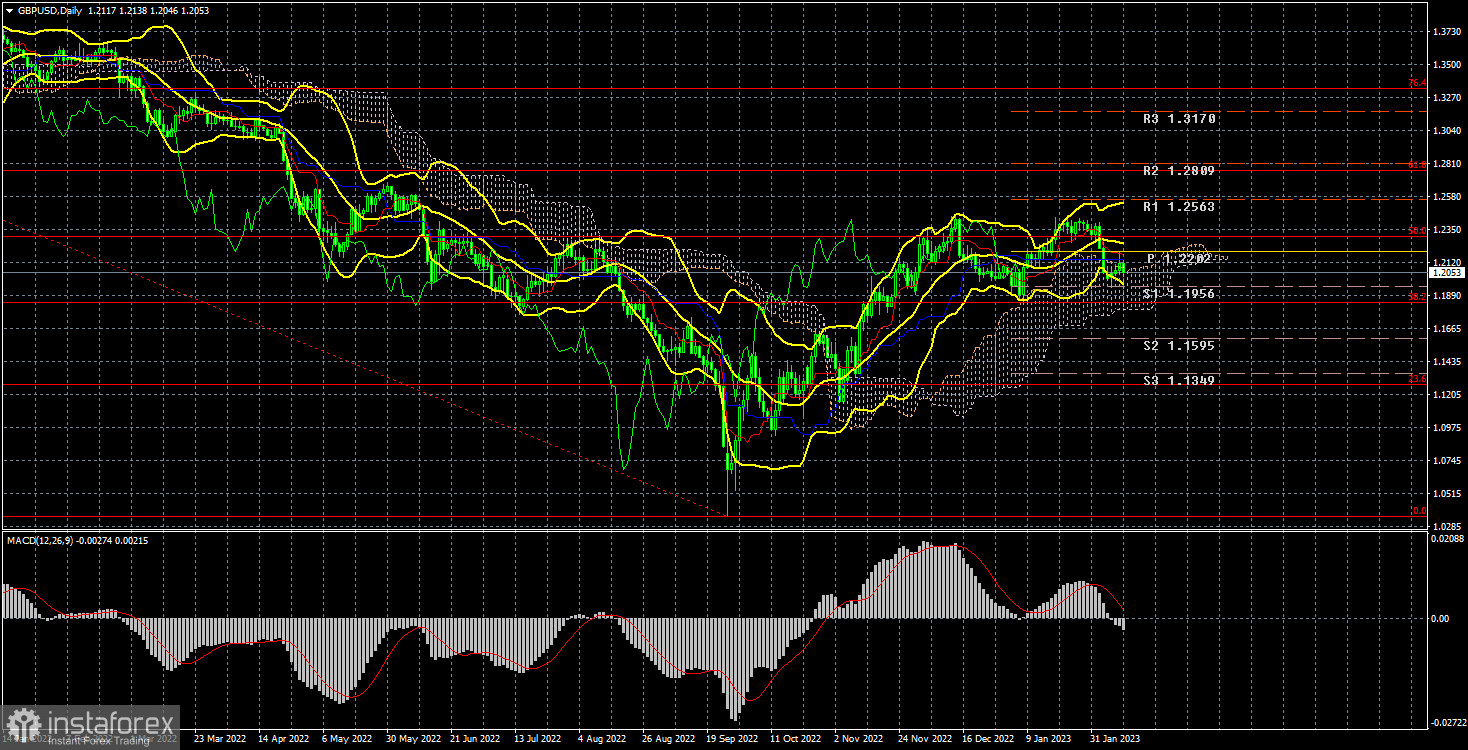Select the S3 1.1349 support label
The image size is (1468, 750).
(1179, 381)
